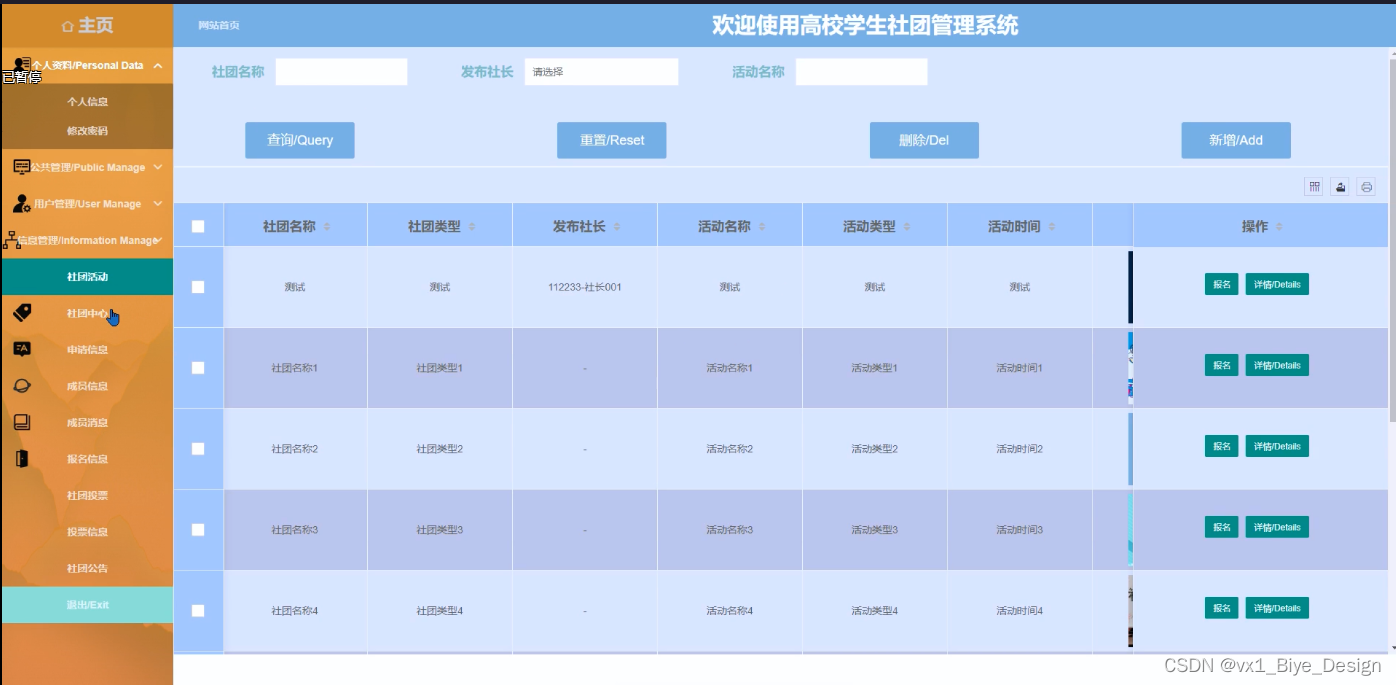
Task: Open 详情/Details for 社团名称3 row
Action: point(1277,527)
